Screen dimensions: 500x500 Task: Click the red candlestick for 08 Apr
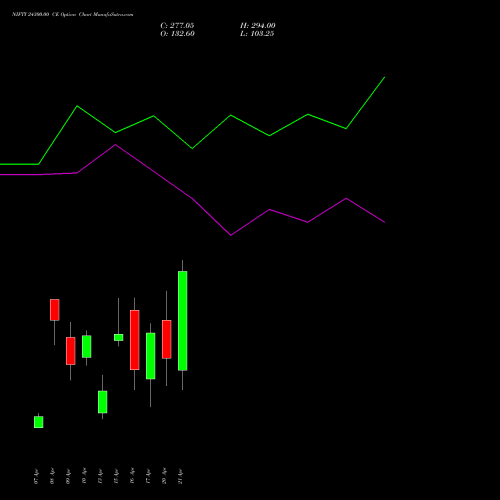point(55,310)
